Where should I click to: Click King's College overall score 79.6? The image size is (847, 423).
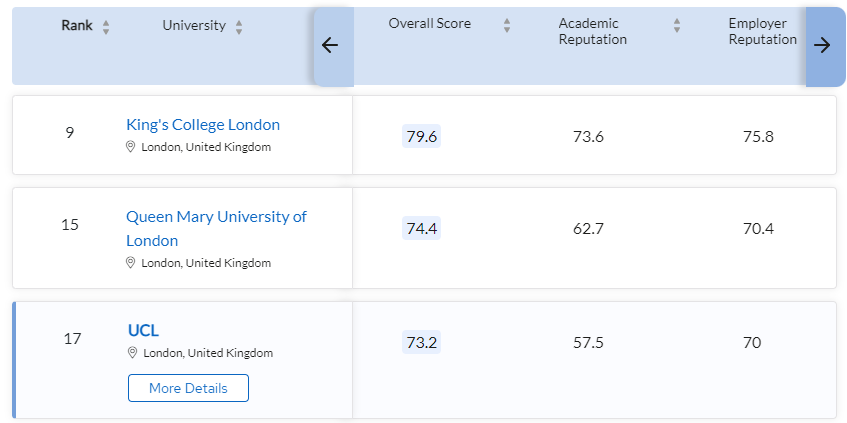(x=421, y=137)
